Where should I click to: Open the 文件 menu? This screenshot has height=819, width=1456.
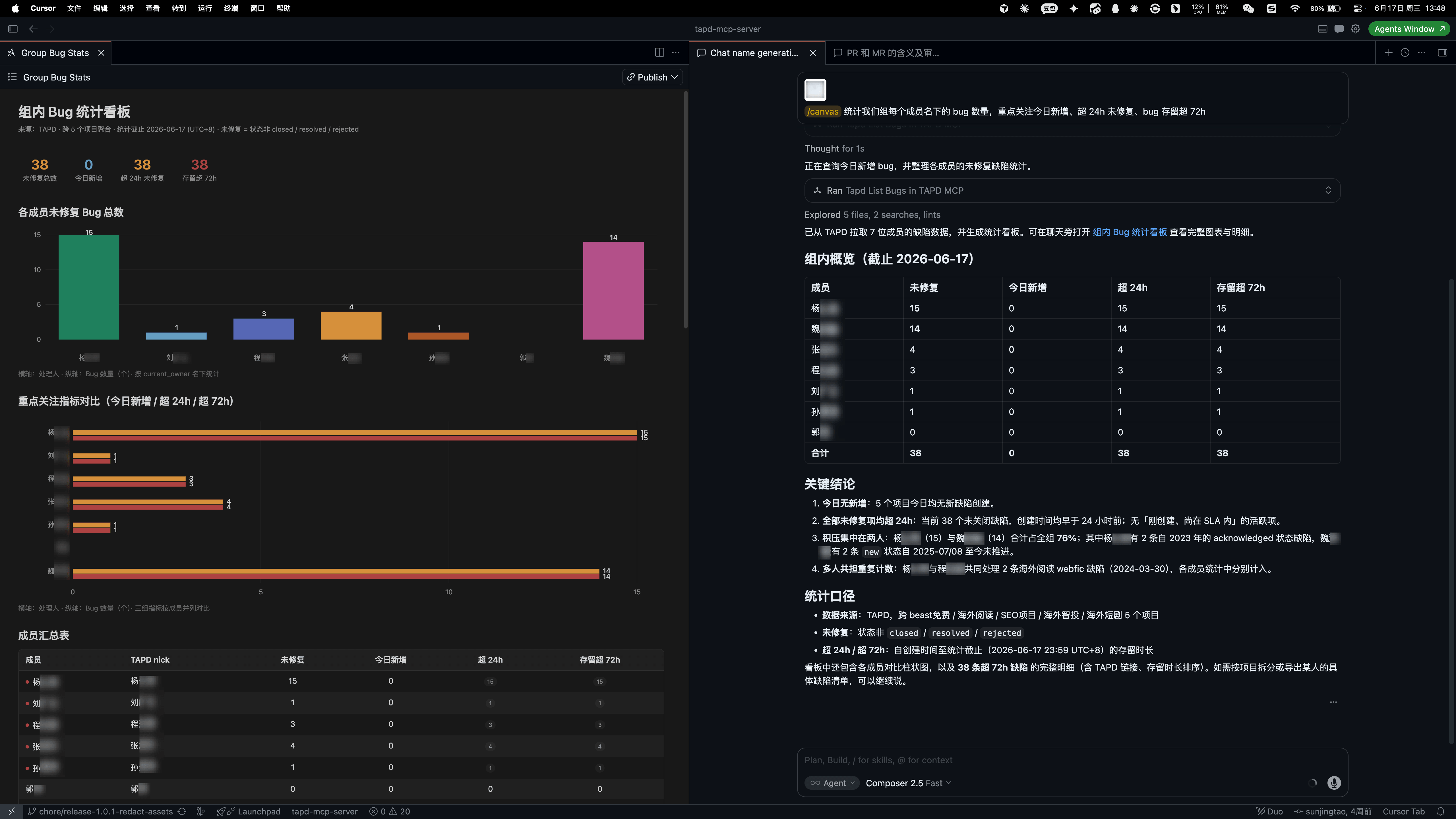click(74, 9)
